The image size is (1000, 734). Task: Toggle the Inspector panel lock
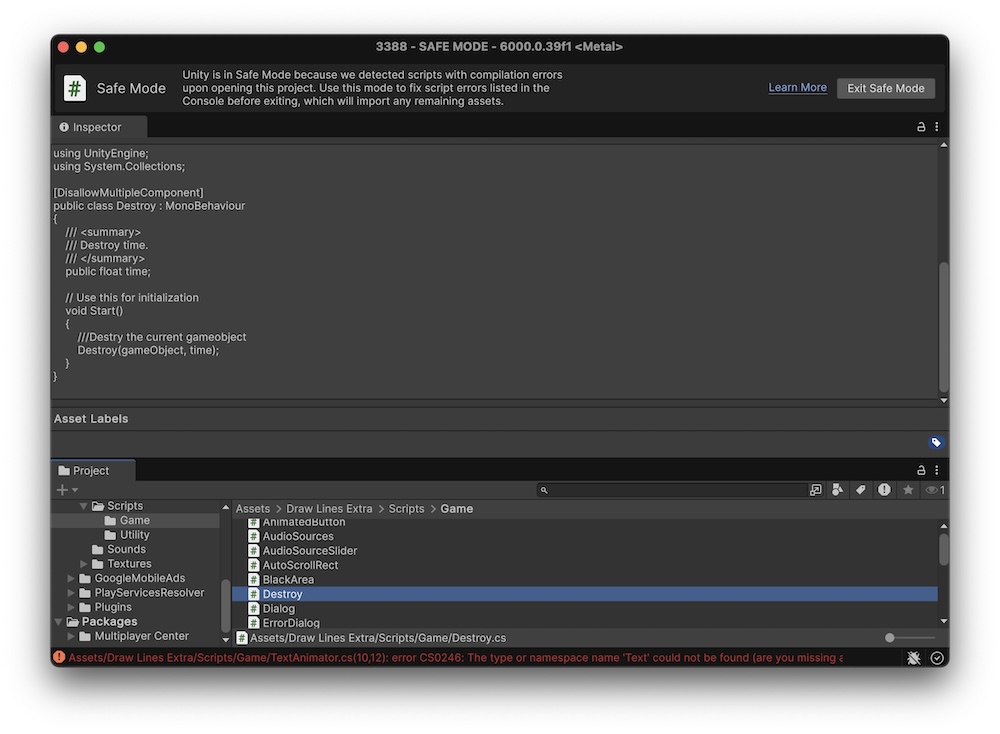[x=921, y=127]
